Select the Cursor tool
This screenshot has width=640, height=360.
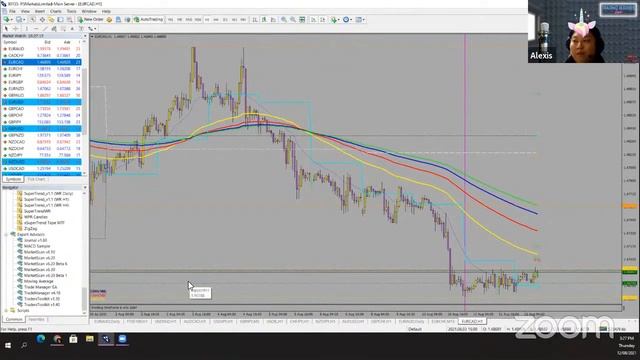click(x=6, y=29)
